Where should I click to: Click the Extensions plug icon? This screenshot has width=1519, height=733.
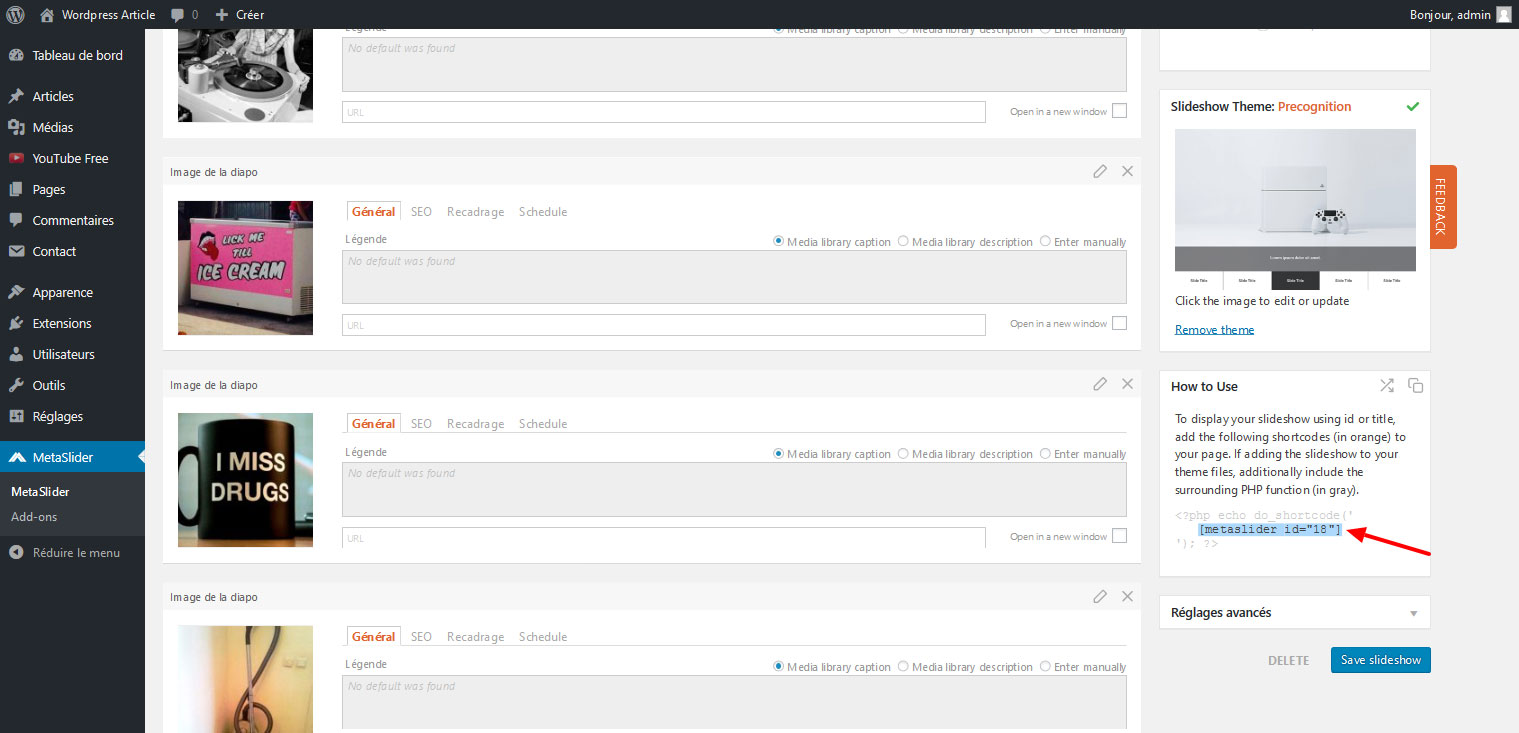click(x=16, y=323)
